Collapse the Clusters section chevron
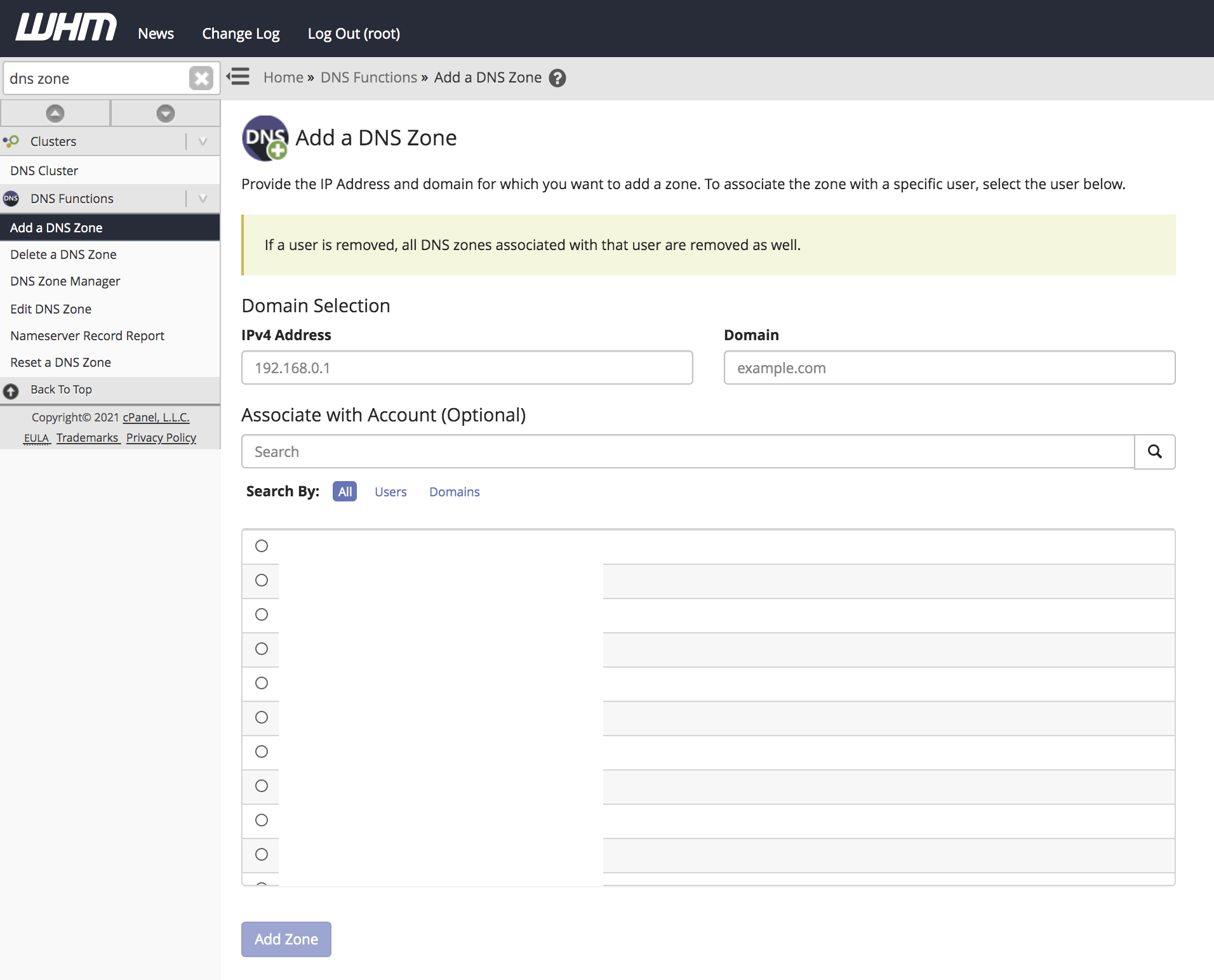1214x980 pixels. tap(203, 142)
